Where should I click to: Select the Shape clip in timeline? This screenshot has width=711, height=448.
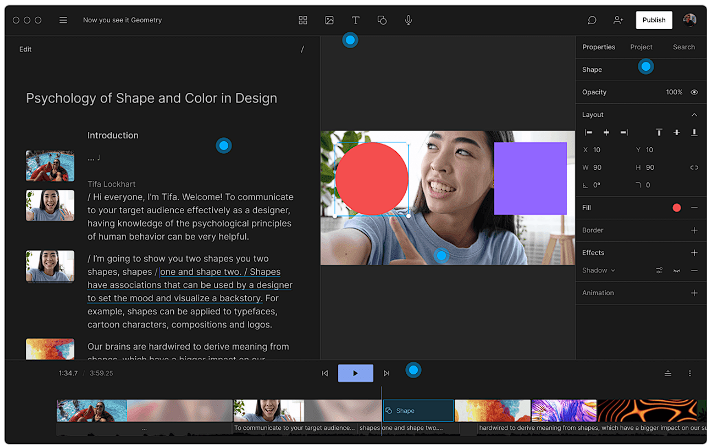[x=418, y=410]
